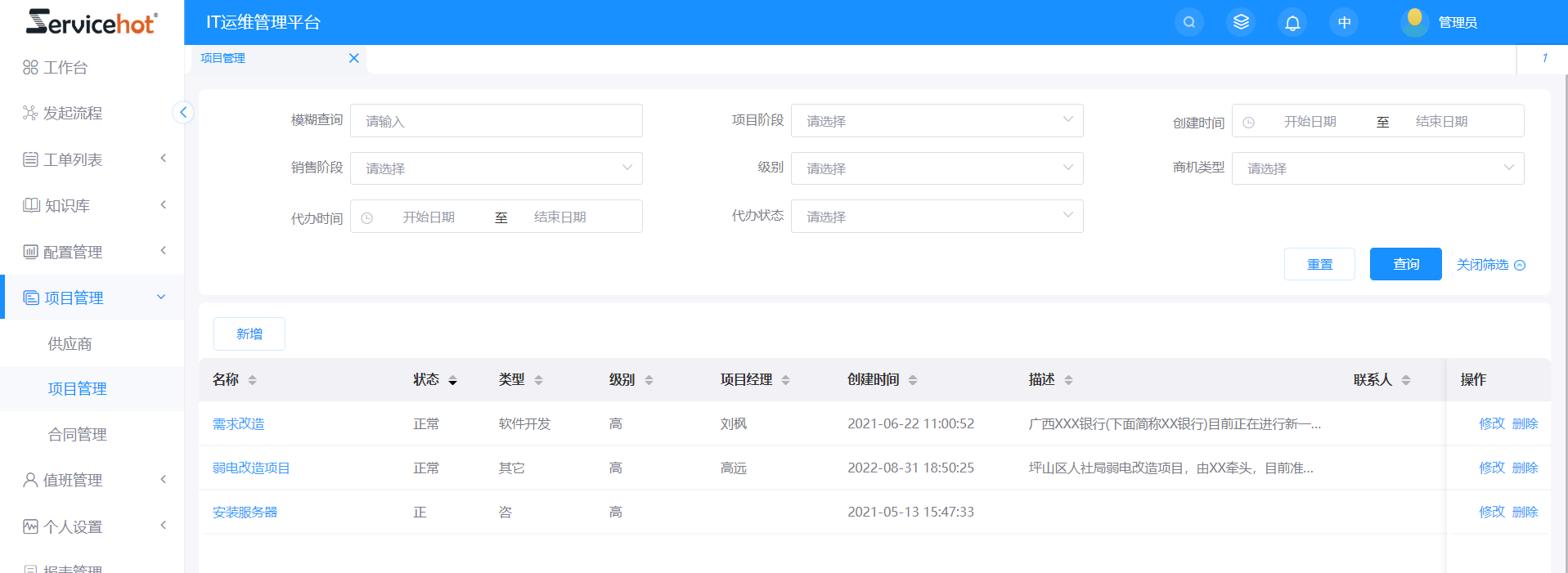Click the sort icon beside 名称 column

[253, 380]
